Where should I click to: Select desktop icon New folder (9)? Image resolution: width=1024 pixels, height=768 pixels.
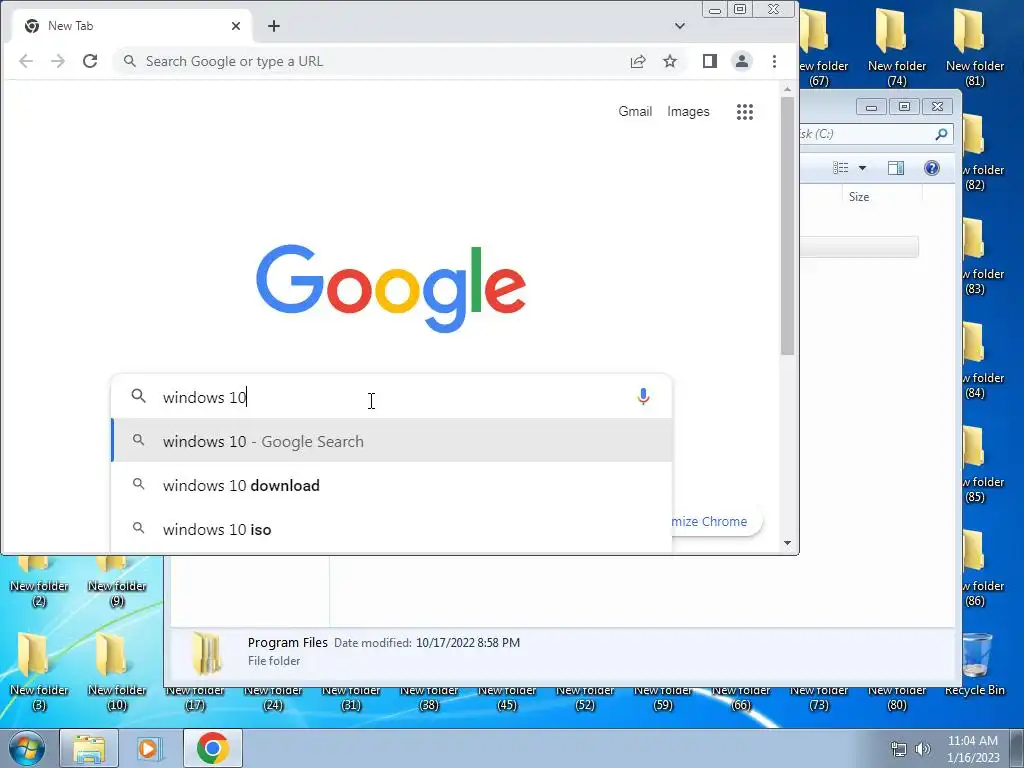pyautogui.click(x=117, y=582)
